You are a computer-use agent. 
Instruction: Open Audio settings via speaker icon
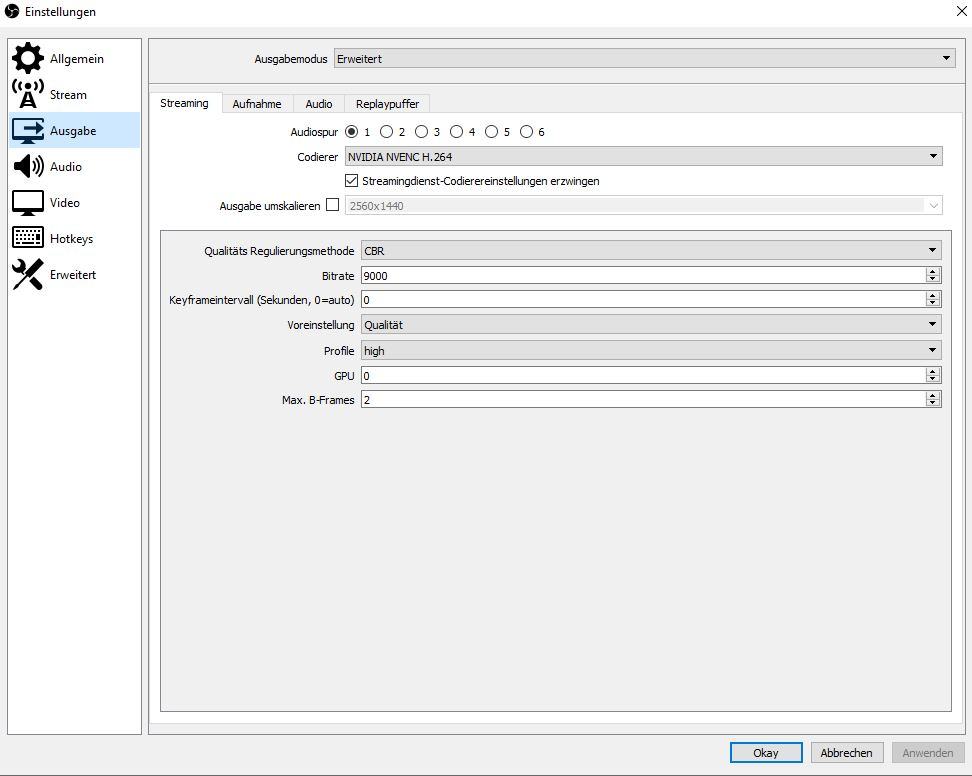click(28, 166)
